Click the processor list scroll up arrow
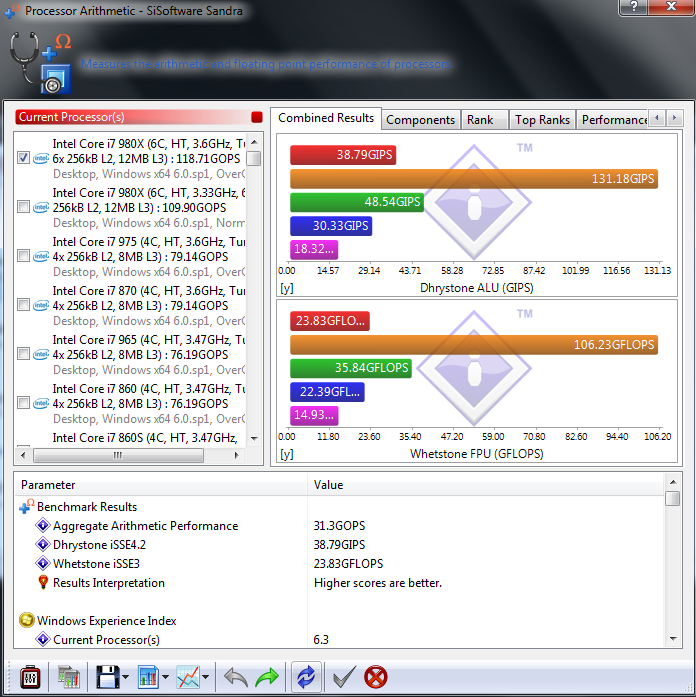The image size is (696, 697). pos(254,142)
